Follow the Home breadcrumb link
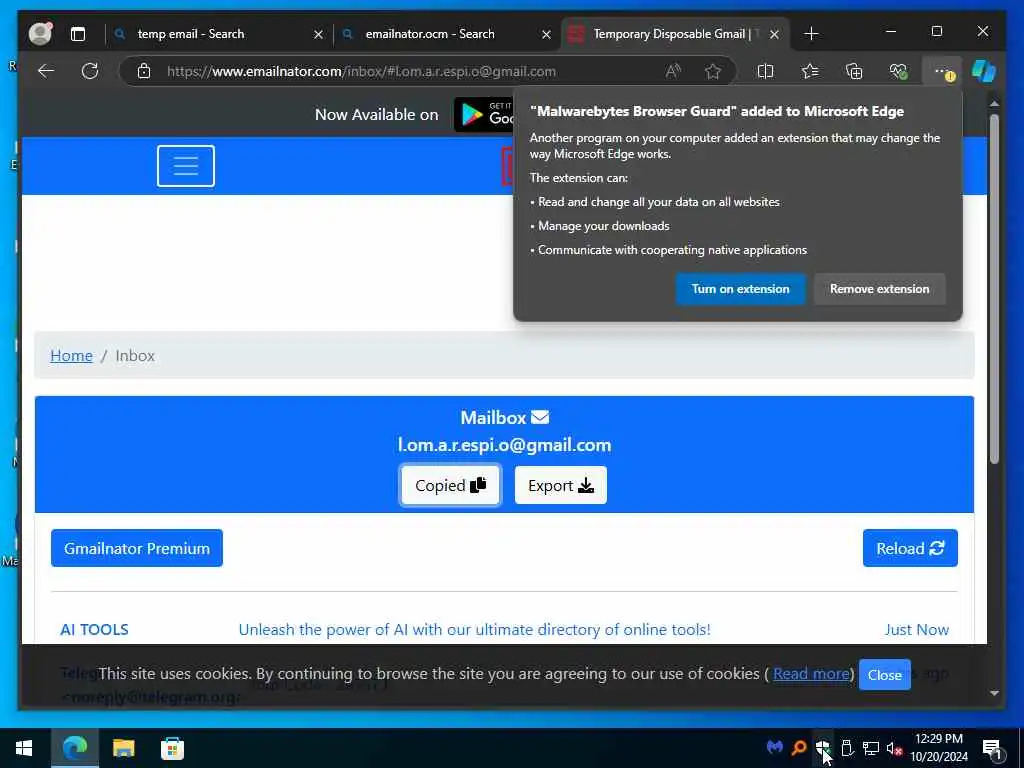This screenshot has width=1024, height=768. point(71,355)
